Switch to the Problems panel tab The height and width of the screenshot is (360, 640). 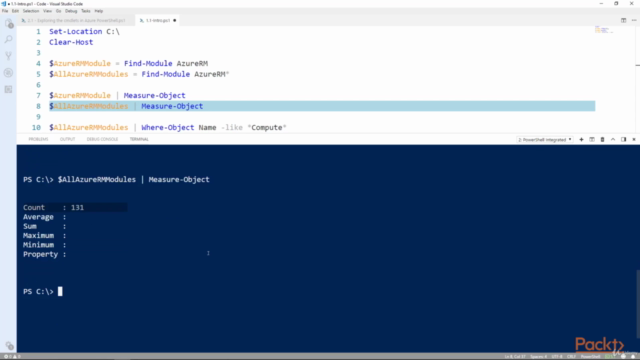point(38,139)
